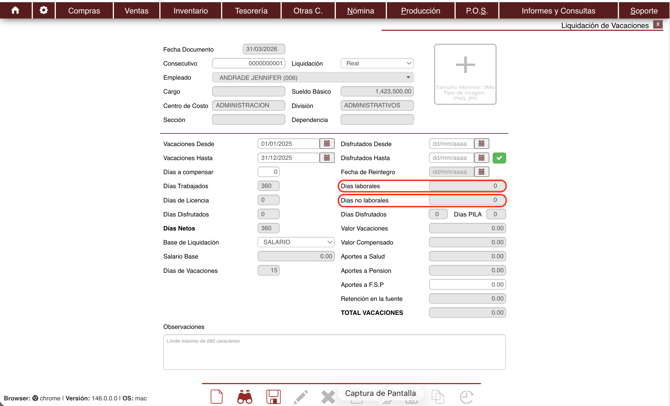670x406 pixels.
Task: Open the Tesorería menu
Action: (251, 11)
